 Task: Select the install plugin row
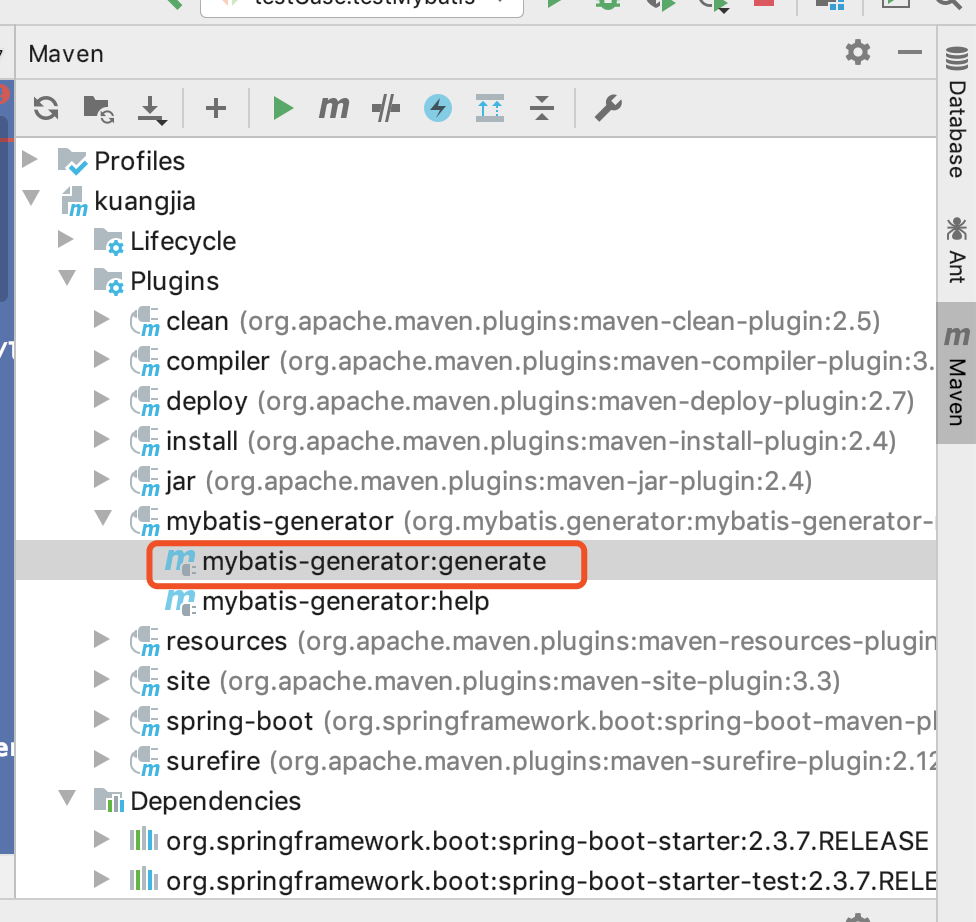coord(476,441)
